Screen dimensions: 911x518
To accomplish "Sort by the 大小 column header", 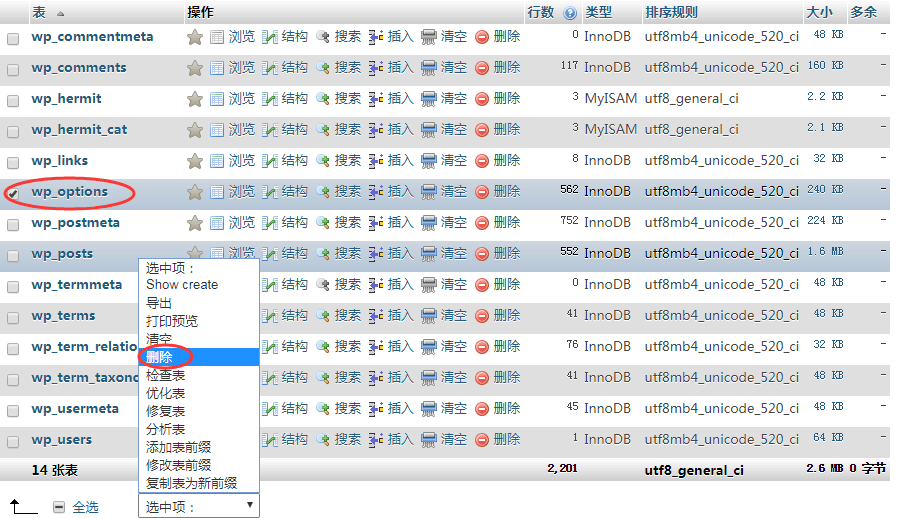I will tap(819, 12).
